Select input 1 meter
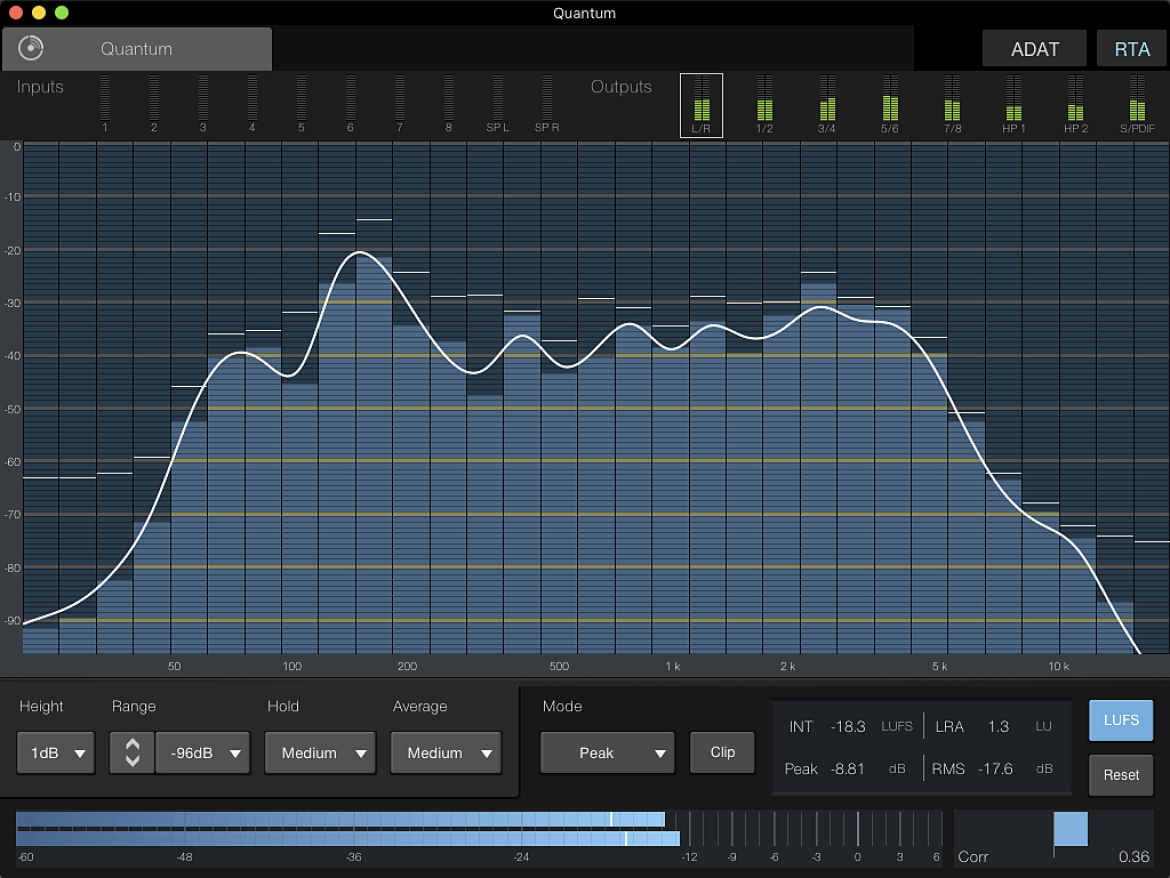This screenshot has width=1170, height=878. click(x=104, y=103)
